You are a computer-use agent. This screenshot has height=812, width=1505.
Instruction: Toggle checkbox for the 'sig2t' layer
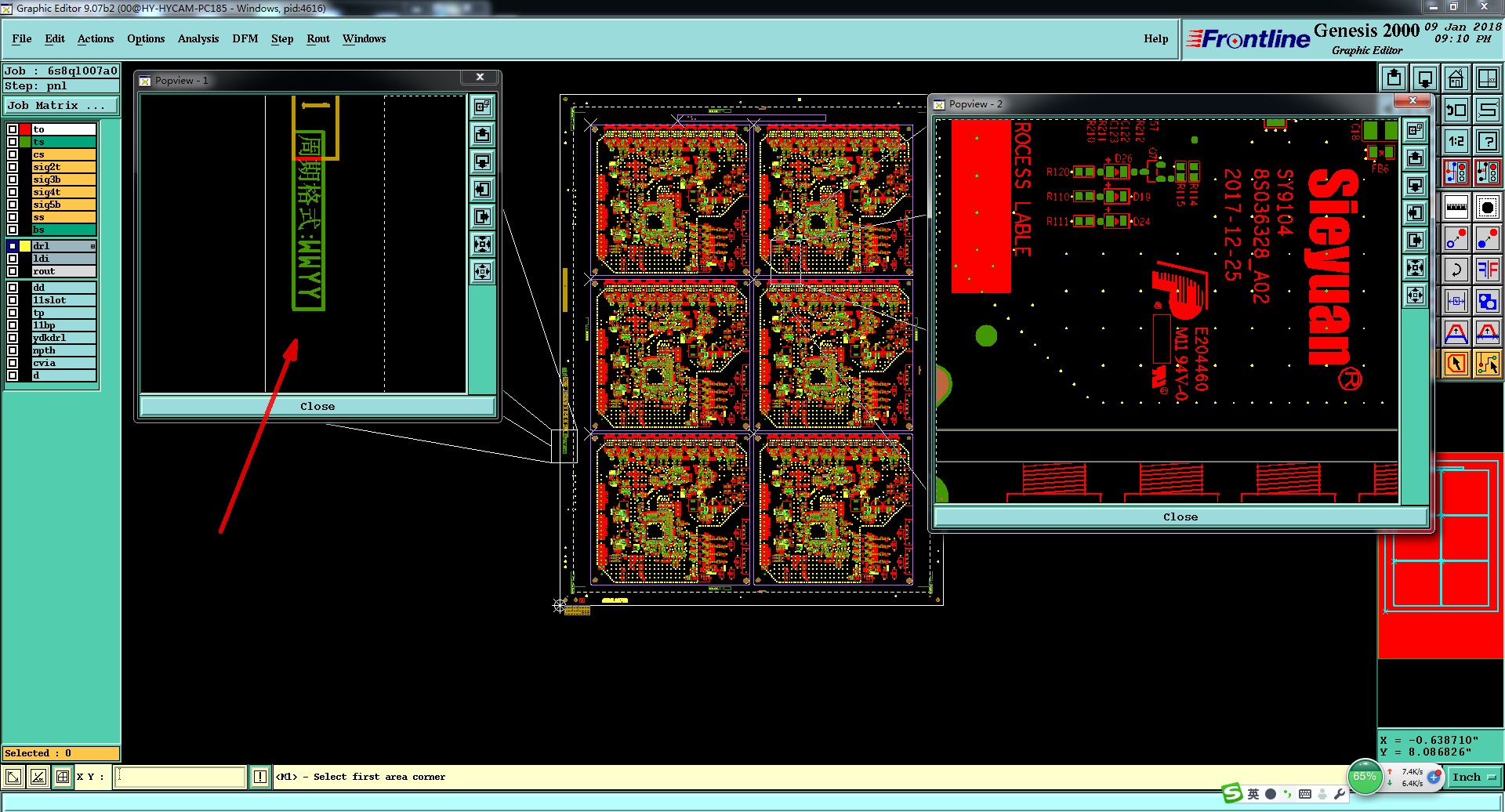(13, 167)
